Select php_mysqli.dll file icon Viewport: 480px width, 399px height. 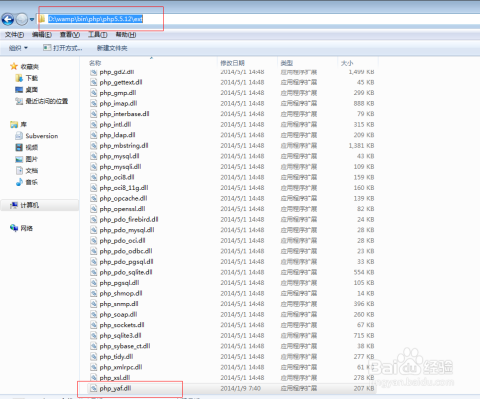(x=94, y=167)
